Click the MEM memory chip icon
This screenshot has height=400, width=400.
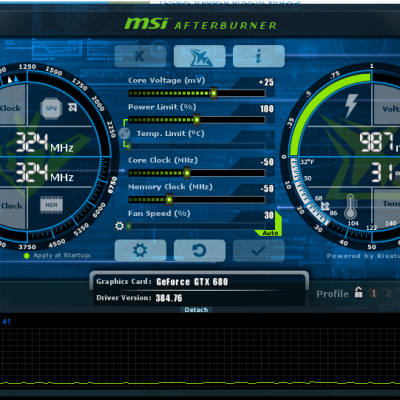click(51, 205)
